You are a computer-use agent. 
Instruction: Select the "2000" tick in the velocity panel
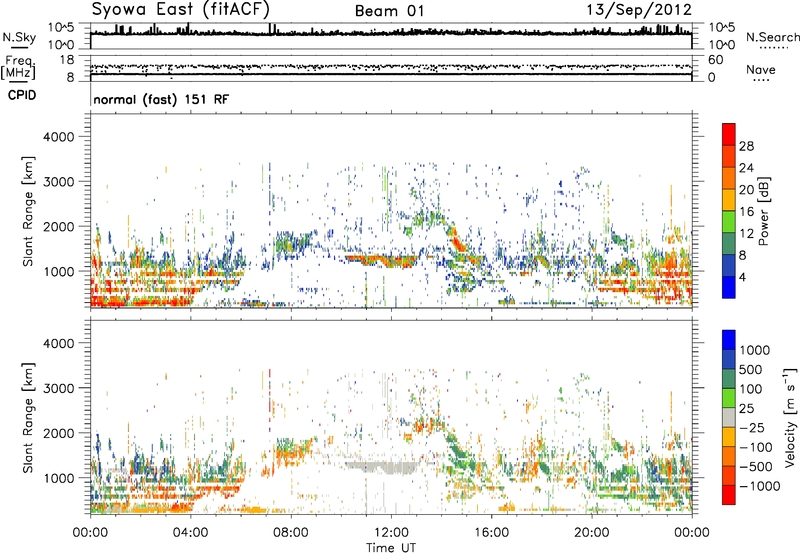[x=59, y=433]
